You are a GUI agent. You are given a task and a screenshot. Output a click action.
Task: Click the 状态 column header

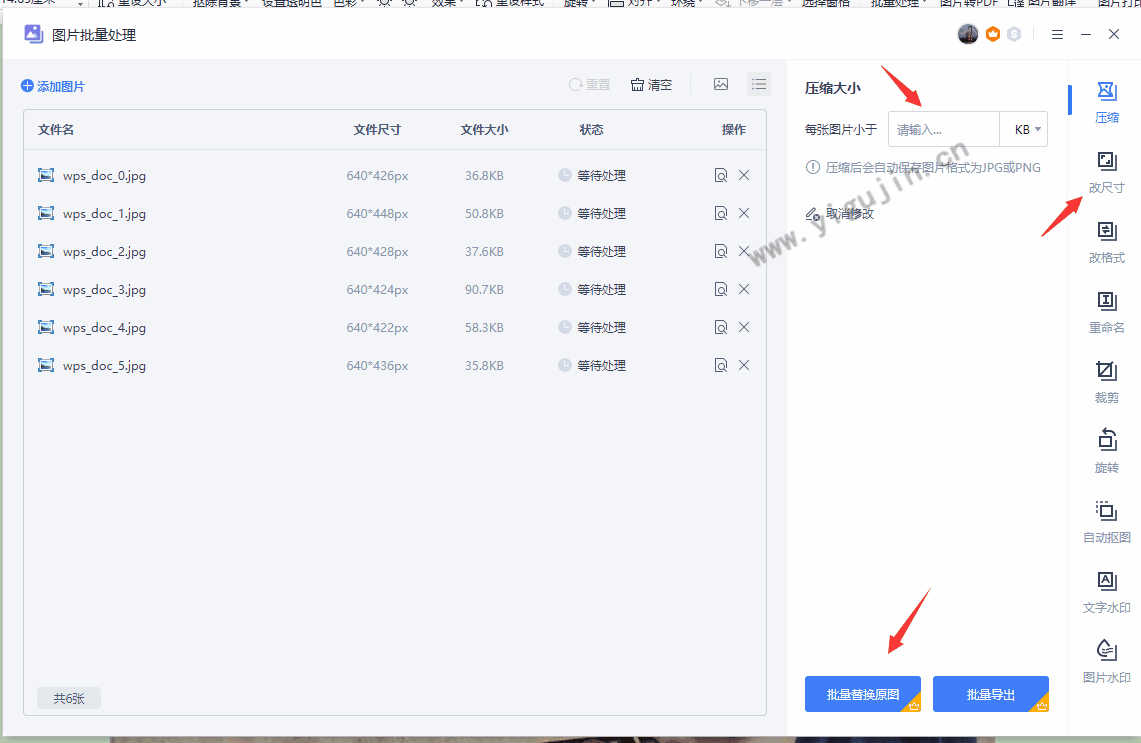tap(591, 130)
